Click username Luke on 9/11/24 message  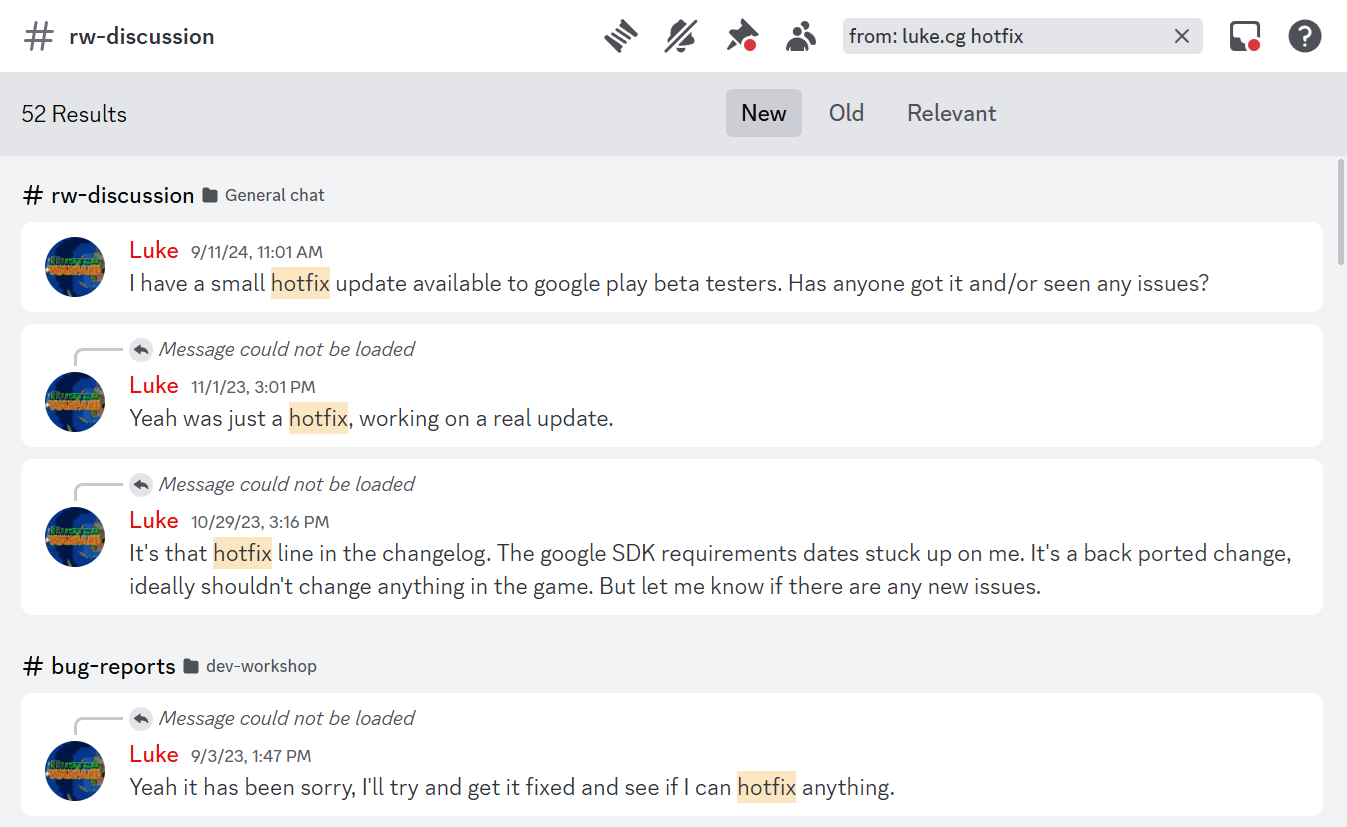pos(154,250)
